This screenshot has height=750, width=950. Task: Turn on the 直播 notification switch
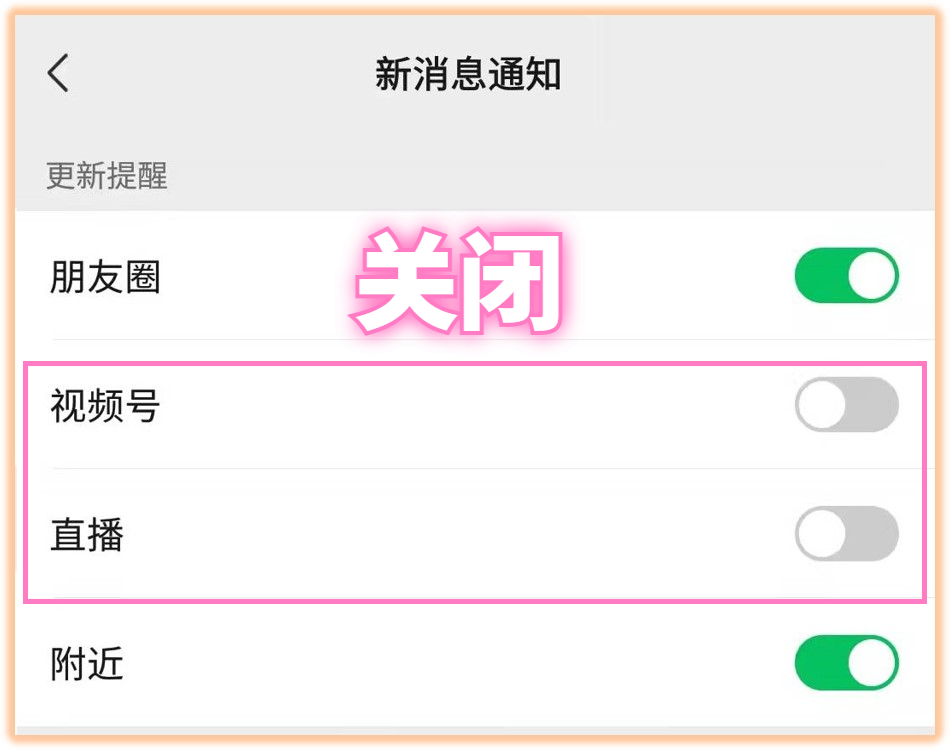coord(846,534)
